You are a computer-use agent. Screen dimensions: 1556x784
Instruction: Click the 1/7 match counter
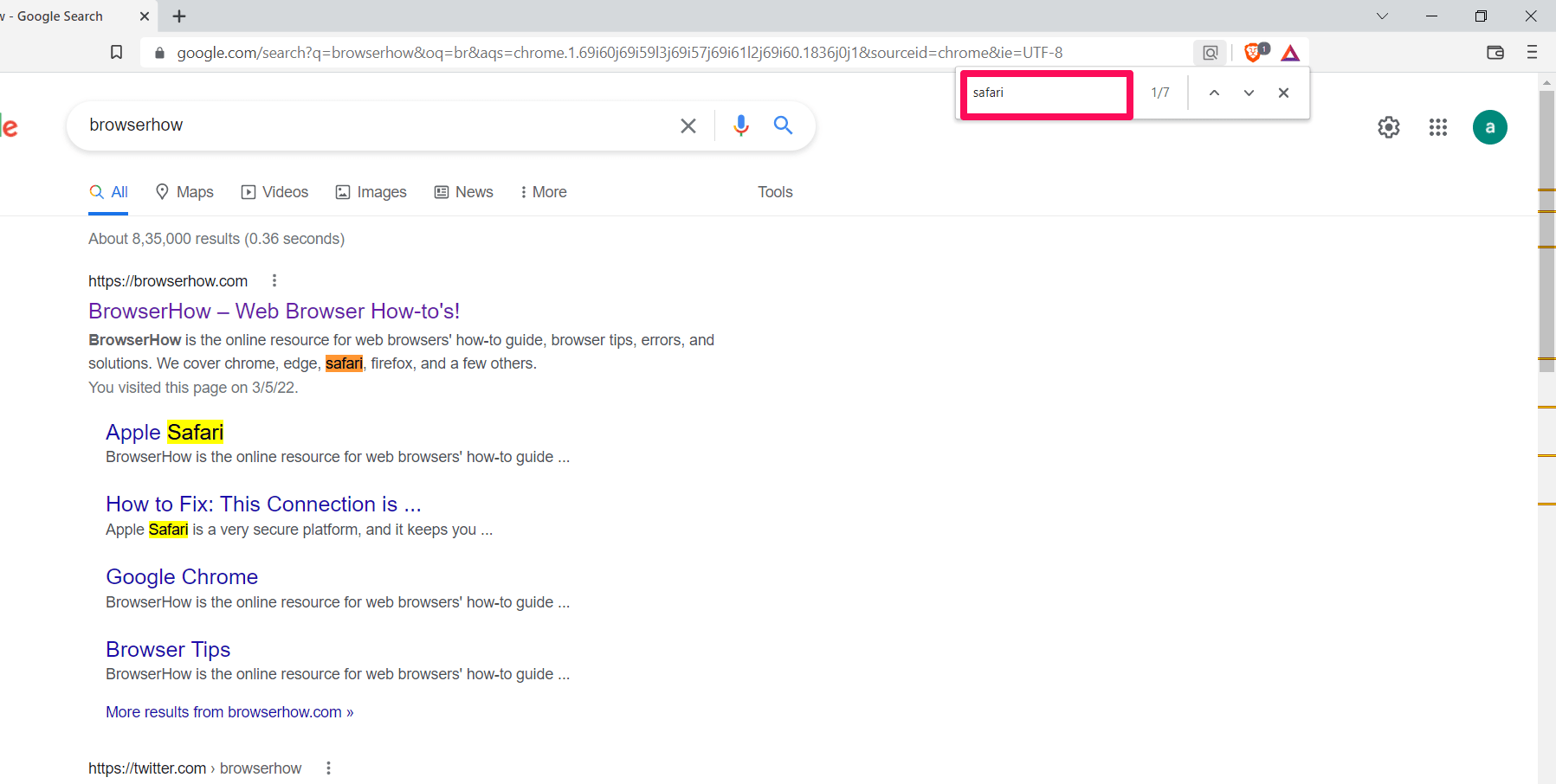point(1160,93)
